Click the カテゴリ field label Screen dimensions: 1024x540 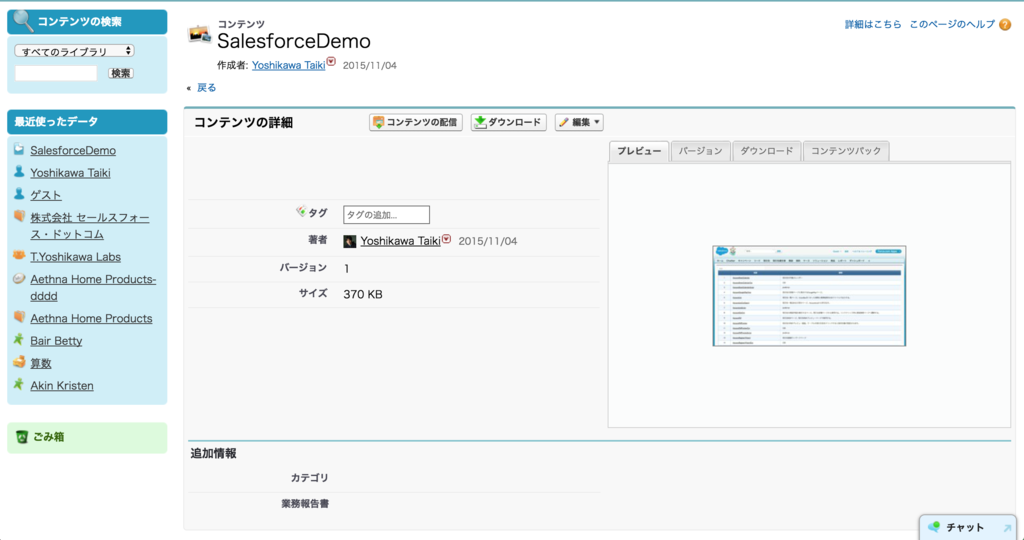[x=310, y=478]
